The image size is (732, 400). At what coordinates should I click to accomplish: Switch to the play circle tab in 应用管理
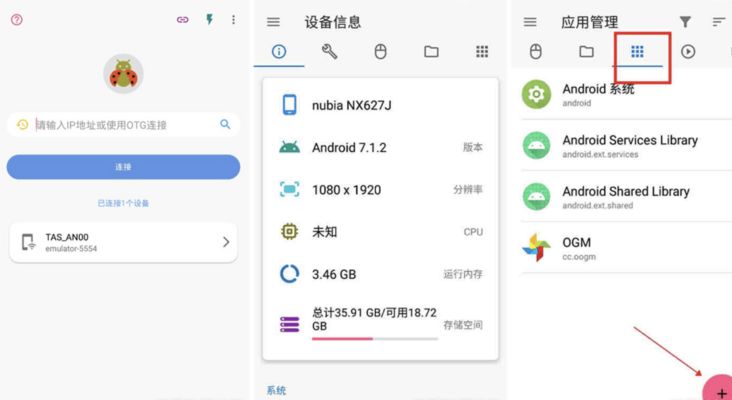coord(688,51)
